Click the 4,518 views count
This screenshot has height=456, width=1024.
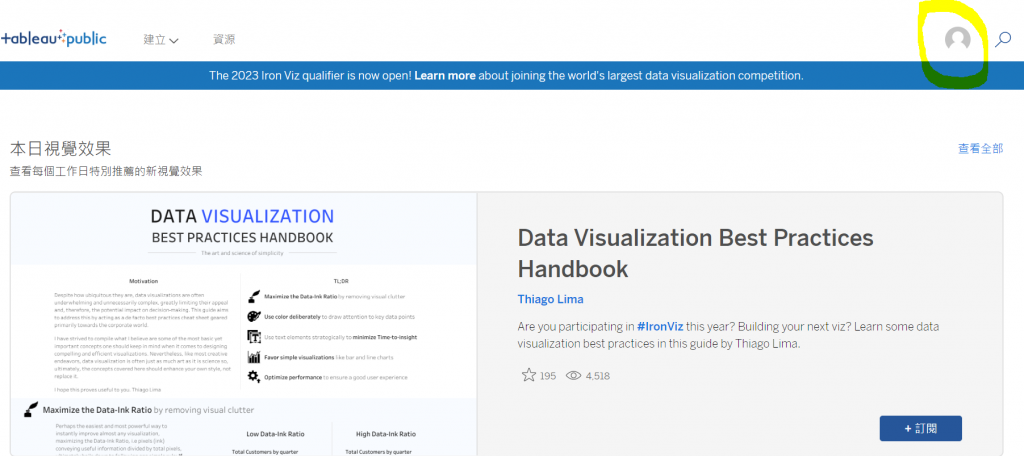coord(598,376)
